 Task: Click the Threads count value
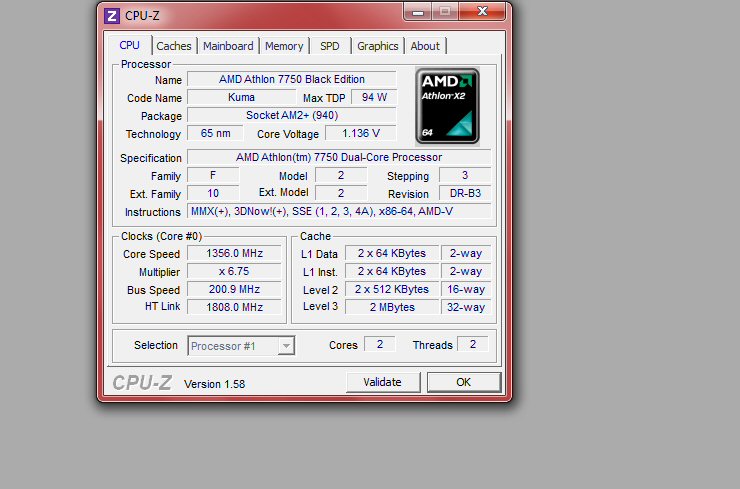pyautogui.click(x=472, y=345)
